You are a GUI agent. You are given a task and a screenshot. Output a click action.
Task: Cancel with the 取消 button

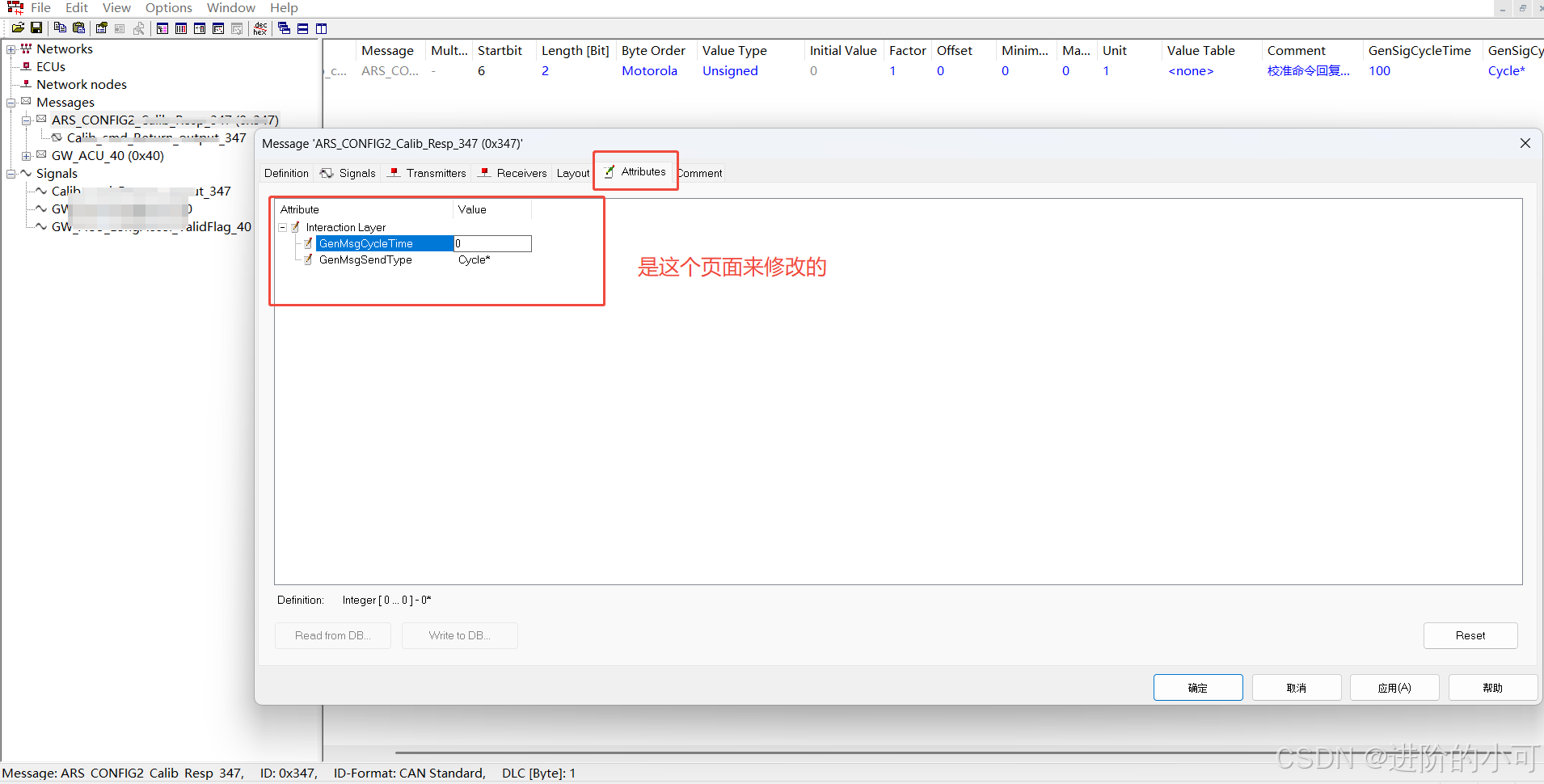pyautogui.click(x=1297, y=688)
